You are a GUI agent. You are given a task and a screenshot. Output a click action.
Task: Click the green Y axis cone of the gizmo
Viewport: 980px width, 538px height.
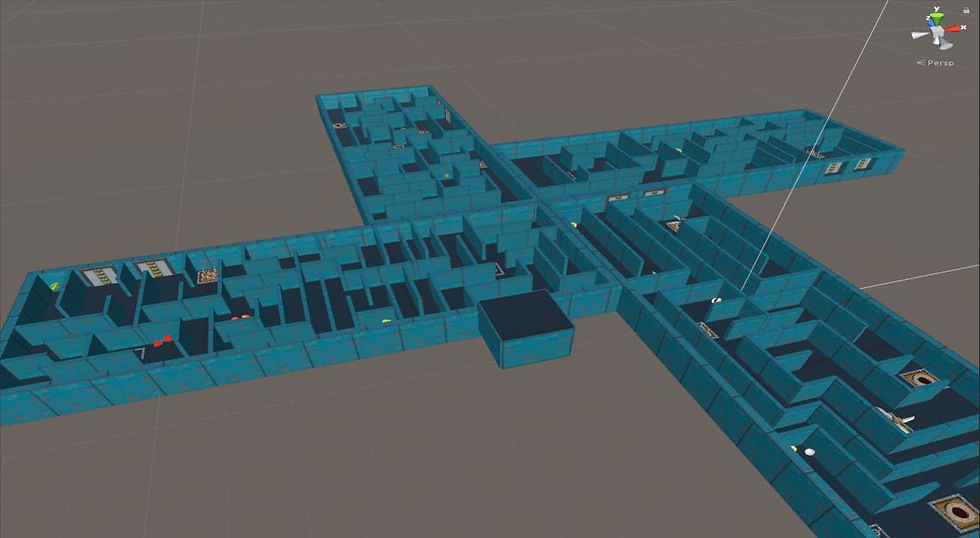[x=937, y=17]
